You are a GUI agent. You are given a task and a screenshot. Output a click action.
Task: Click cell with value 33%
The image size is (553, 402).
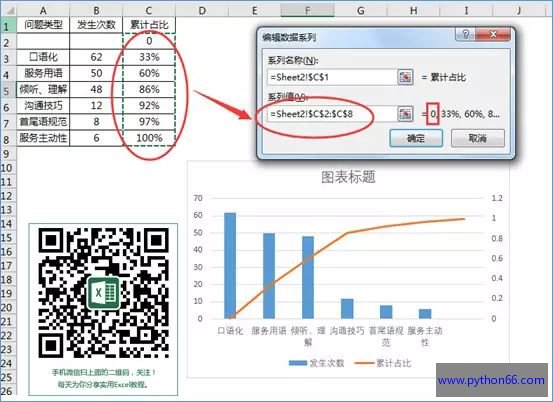[149, 57]
